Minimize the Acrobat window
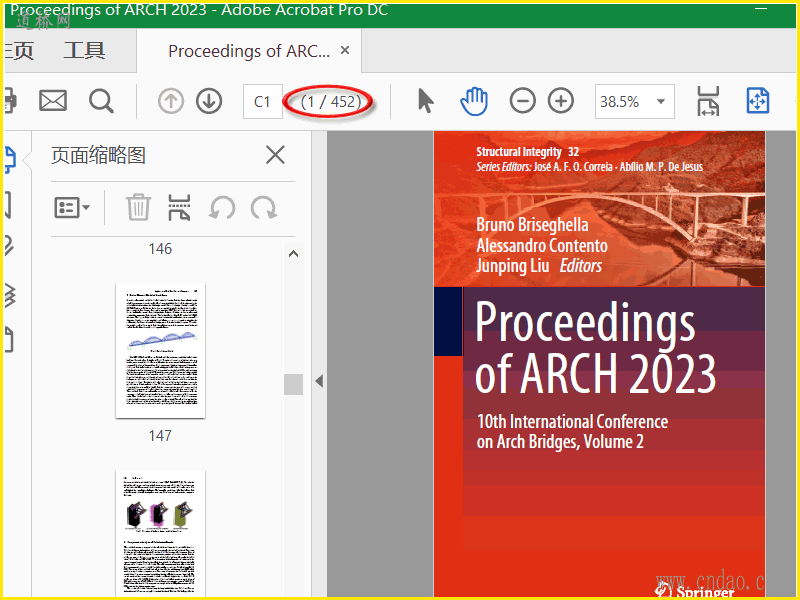 pos(761,9)
